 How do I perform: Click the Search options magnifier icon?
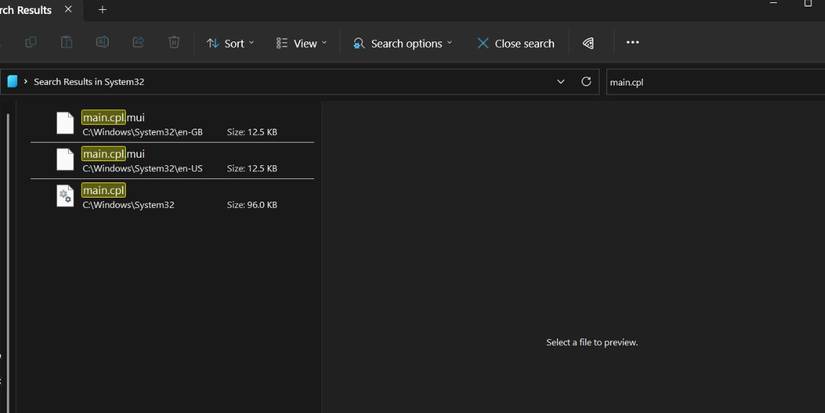click(359, 43)
